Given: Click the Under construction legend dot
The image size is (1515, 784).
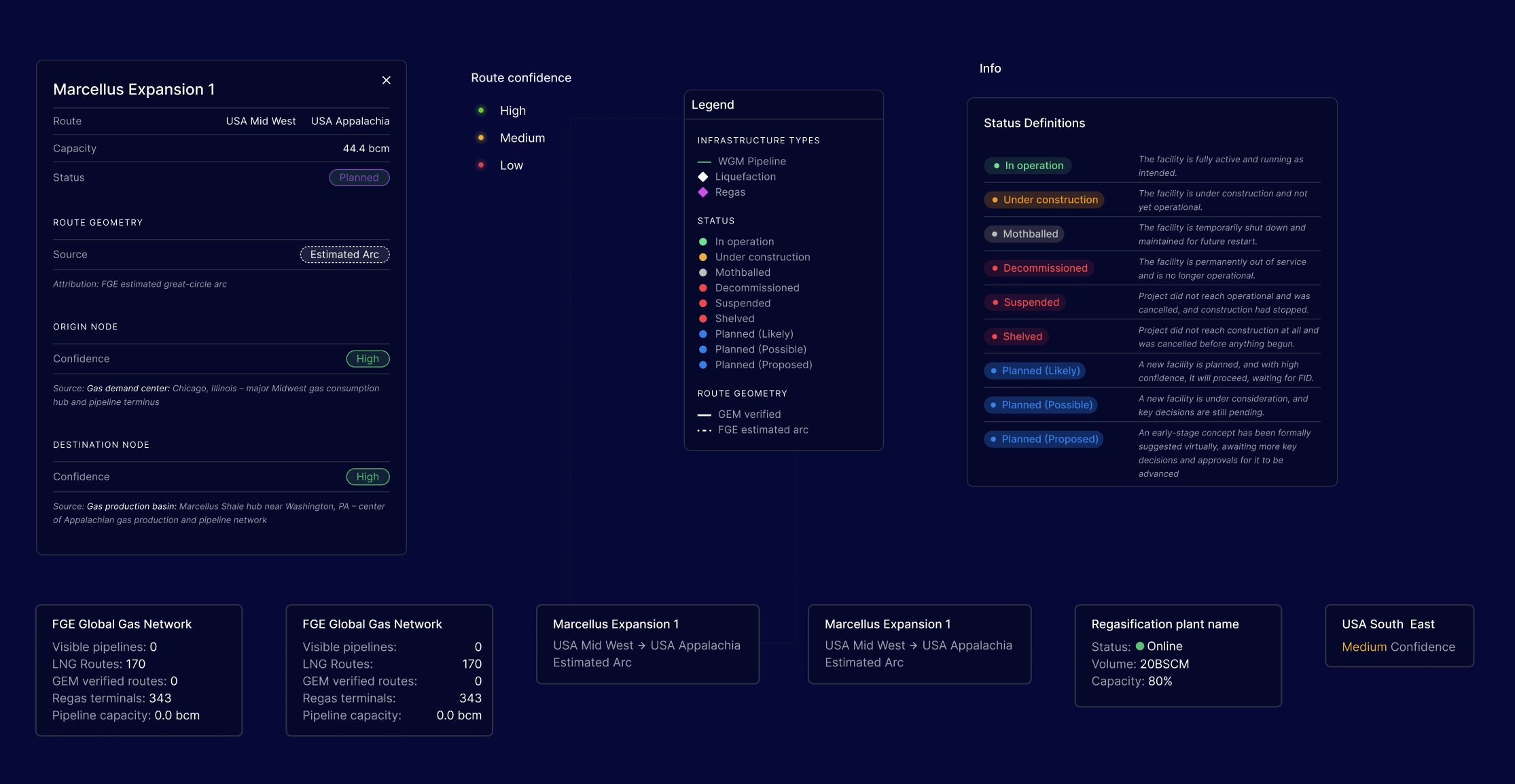Looking at the screenshot, I should pos(703,257).
